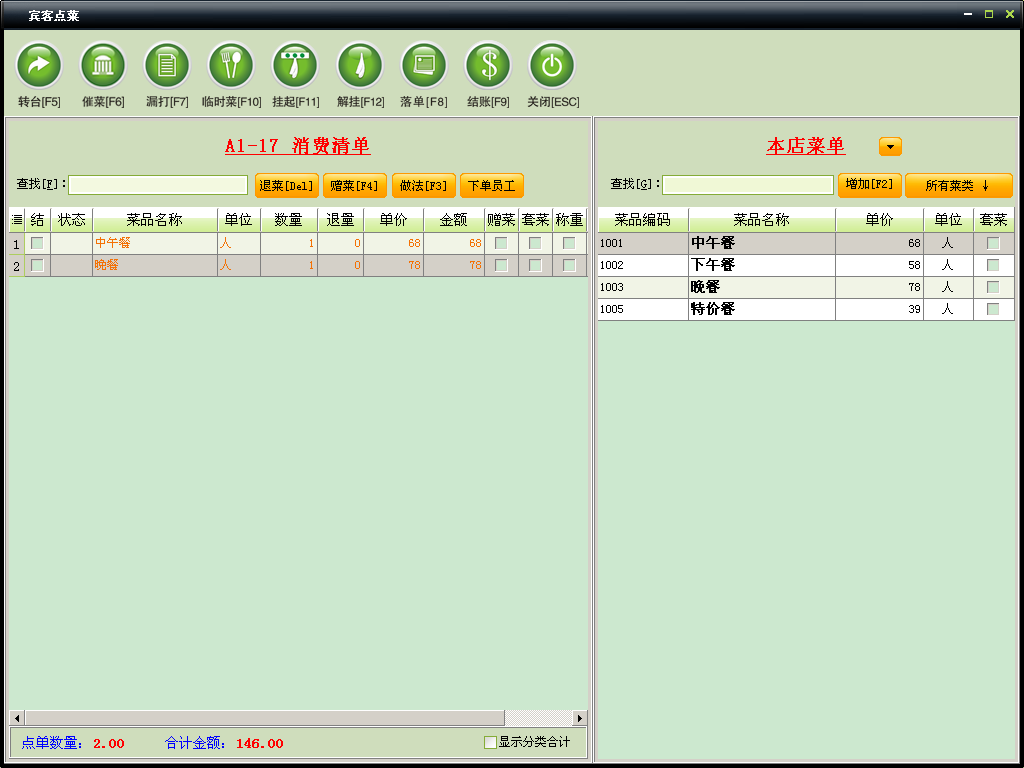
Task: Toggle 赠菜 checkbox for 晚餐 order row
Action: [501, 265]
